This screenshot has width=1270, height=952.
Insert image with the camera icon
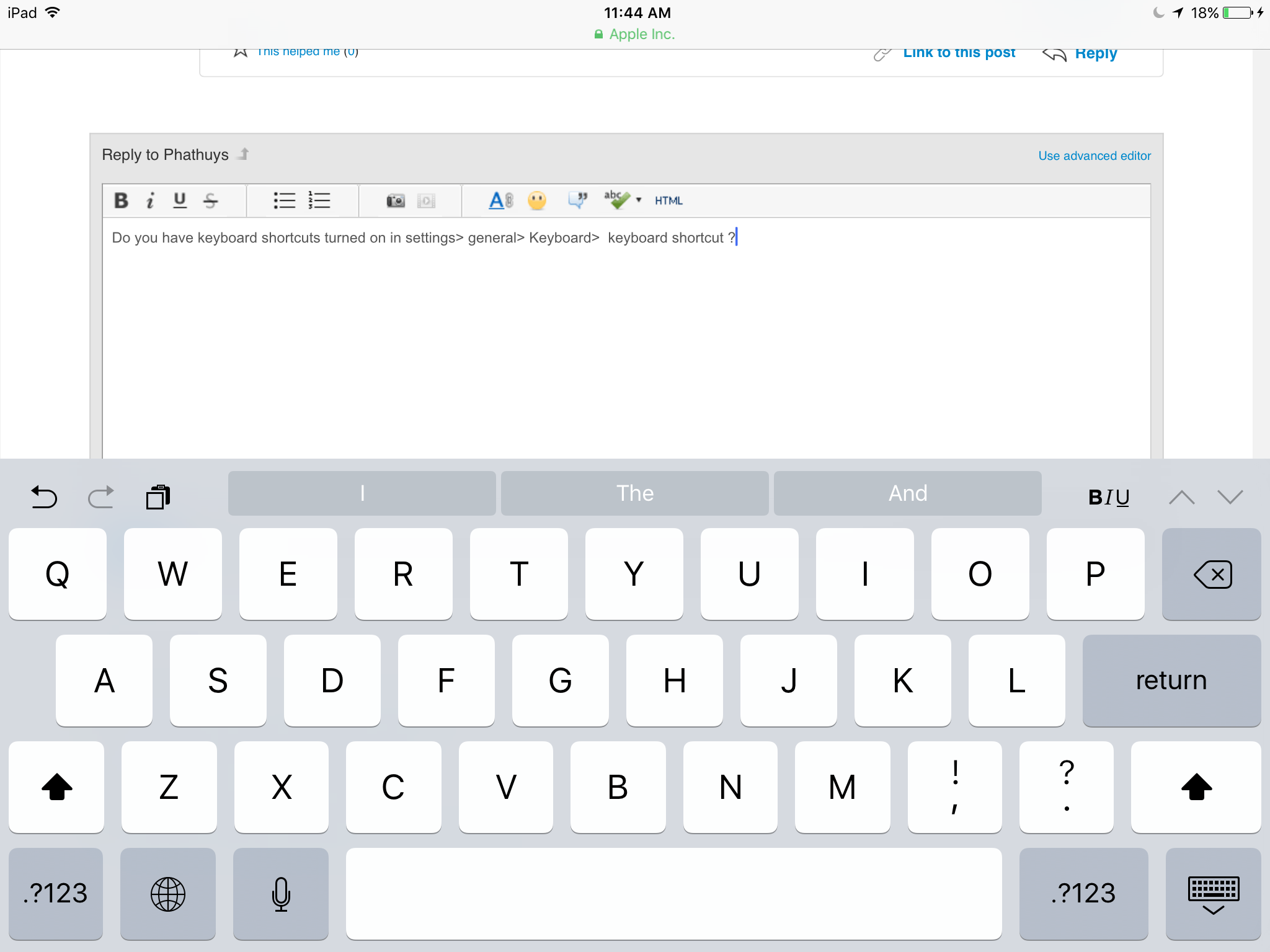(x=396, y=200)
